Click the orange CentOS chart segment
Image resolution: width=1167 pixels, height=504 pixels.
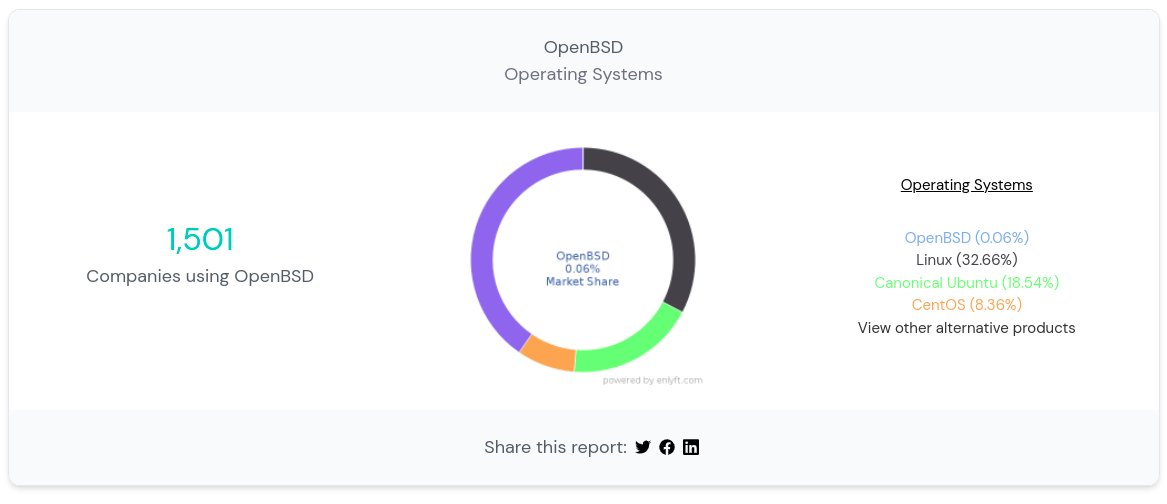point(549,353)
